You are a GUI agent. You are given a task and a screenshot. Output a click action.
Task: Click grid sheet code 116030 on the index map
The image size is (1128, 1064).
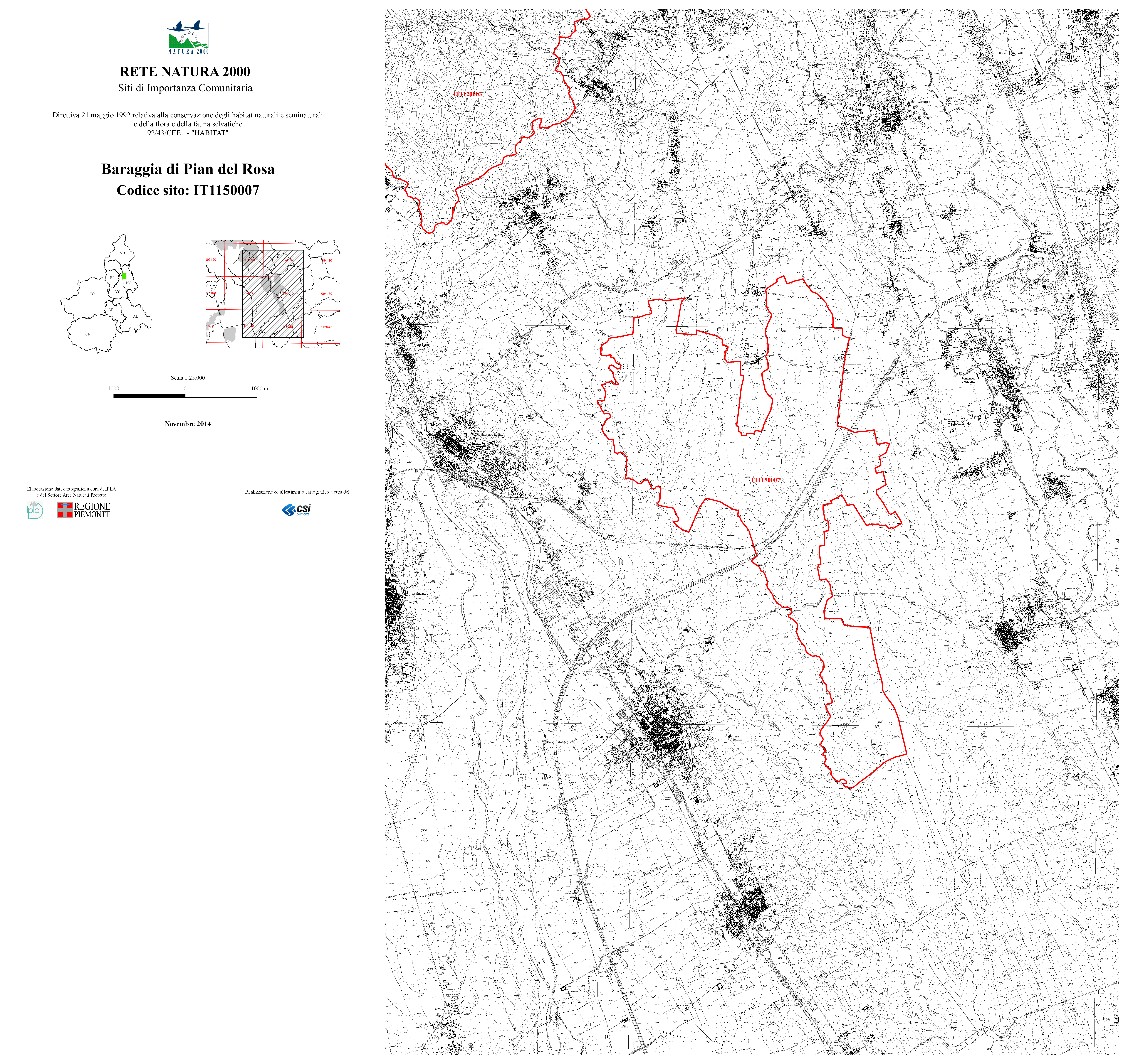click(326, 327)
